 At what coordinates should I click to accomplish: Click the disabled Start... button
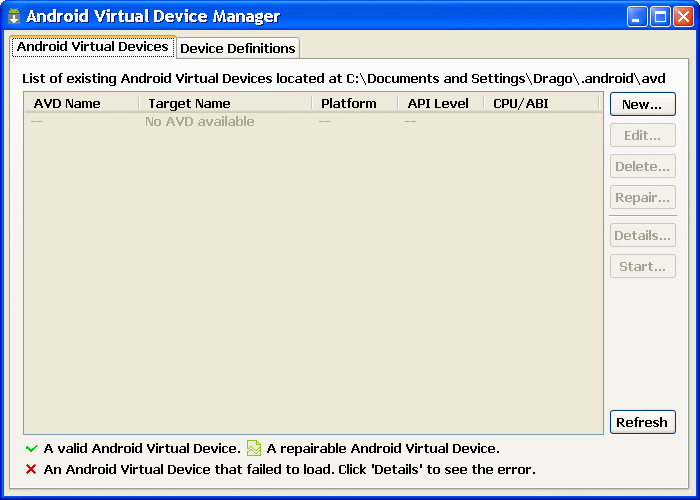642,266
